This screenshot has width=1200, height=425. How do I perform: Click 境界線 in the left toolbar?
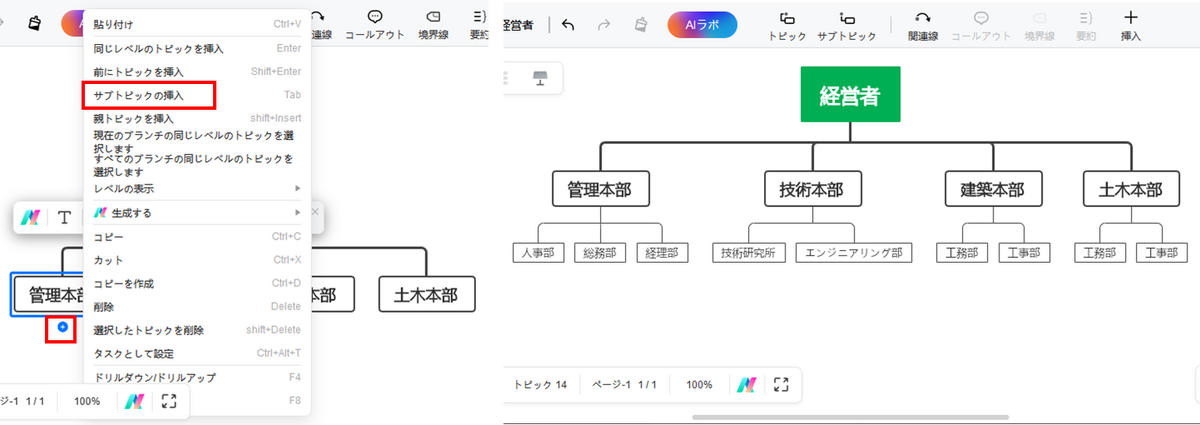tap(434, 24)
